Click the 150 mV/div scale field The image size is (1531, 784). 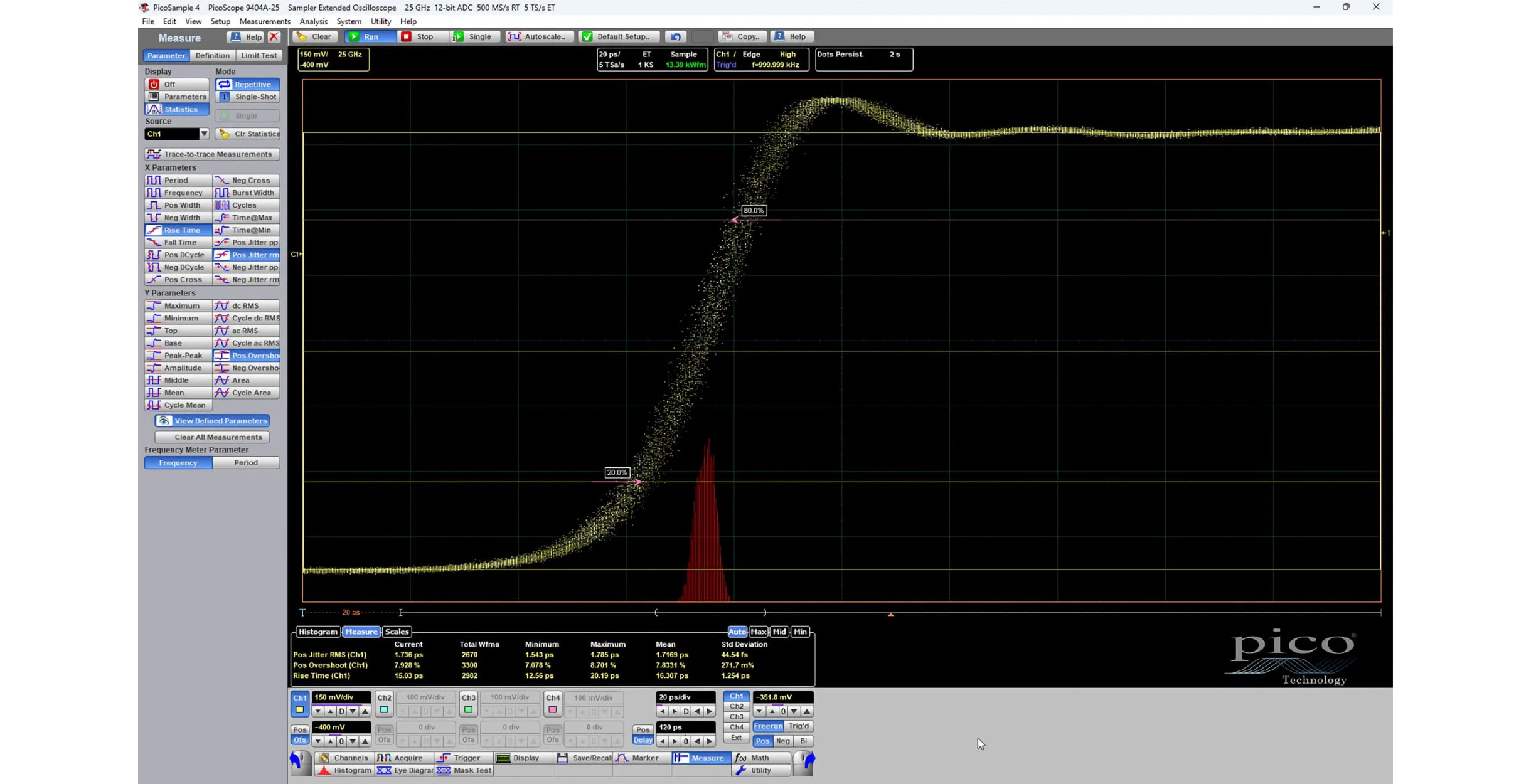[341, 697]
